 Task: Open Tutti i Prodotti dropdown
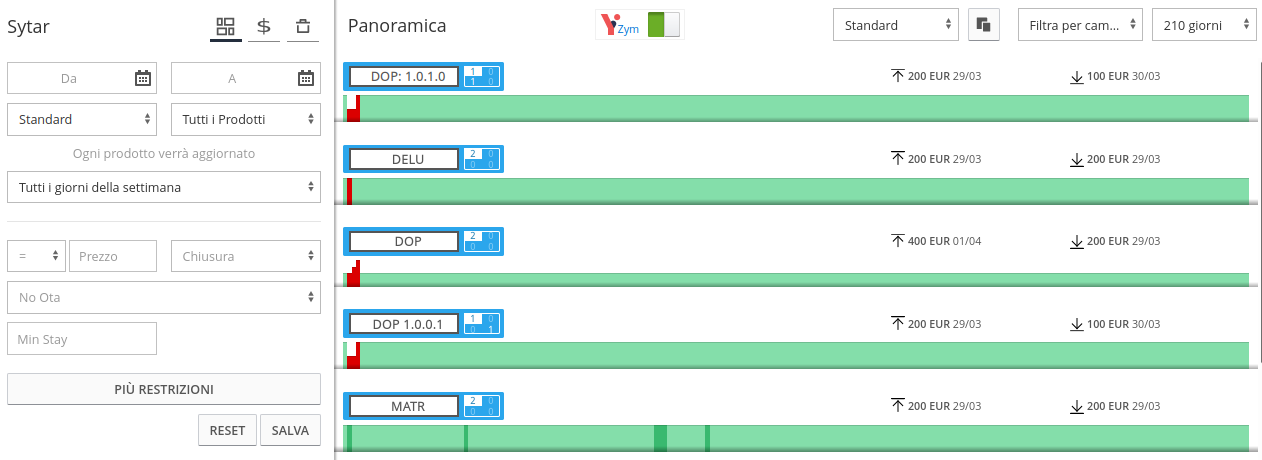246,119
